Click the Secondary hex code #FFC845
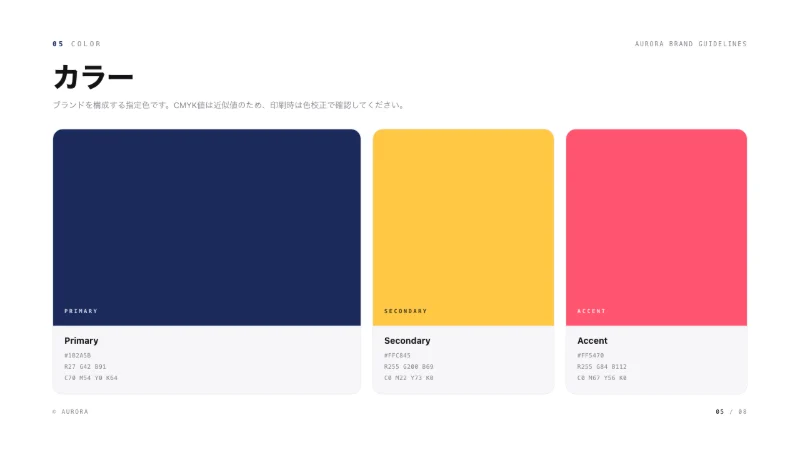Viewport: 800px width, 450px height. tap(397, 356)
